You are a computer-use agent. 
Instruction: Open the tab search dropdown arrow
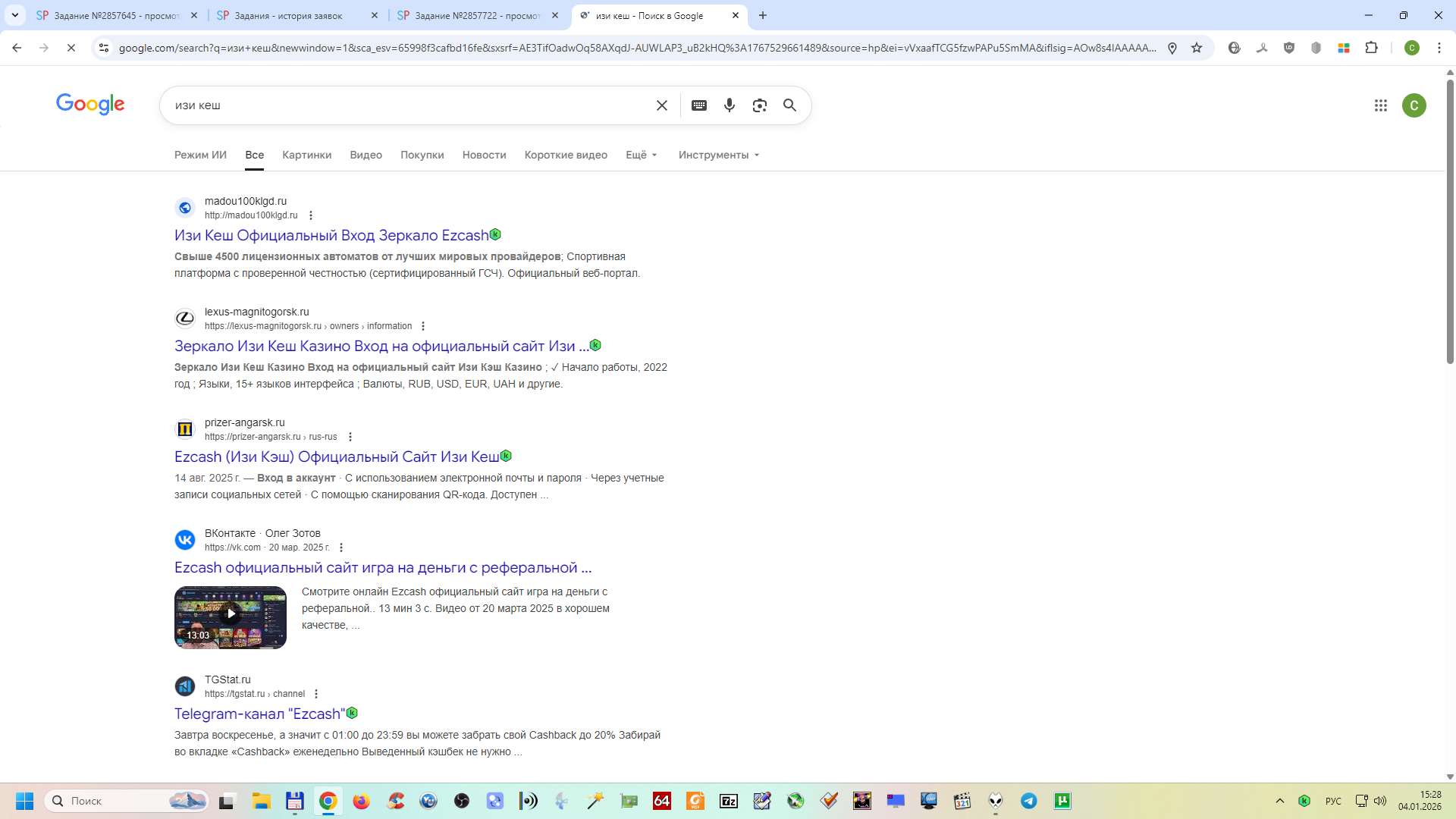14,15
